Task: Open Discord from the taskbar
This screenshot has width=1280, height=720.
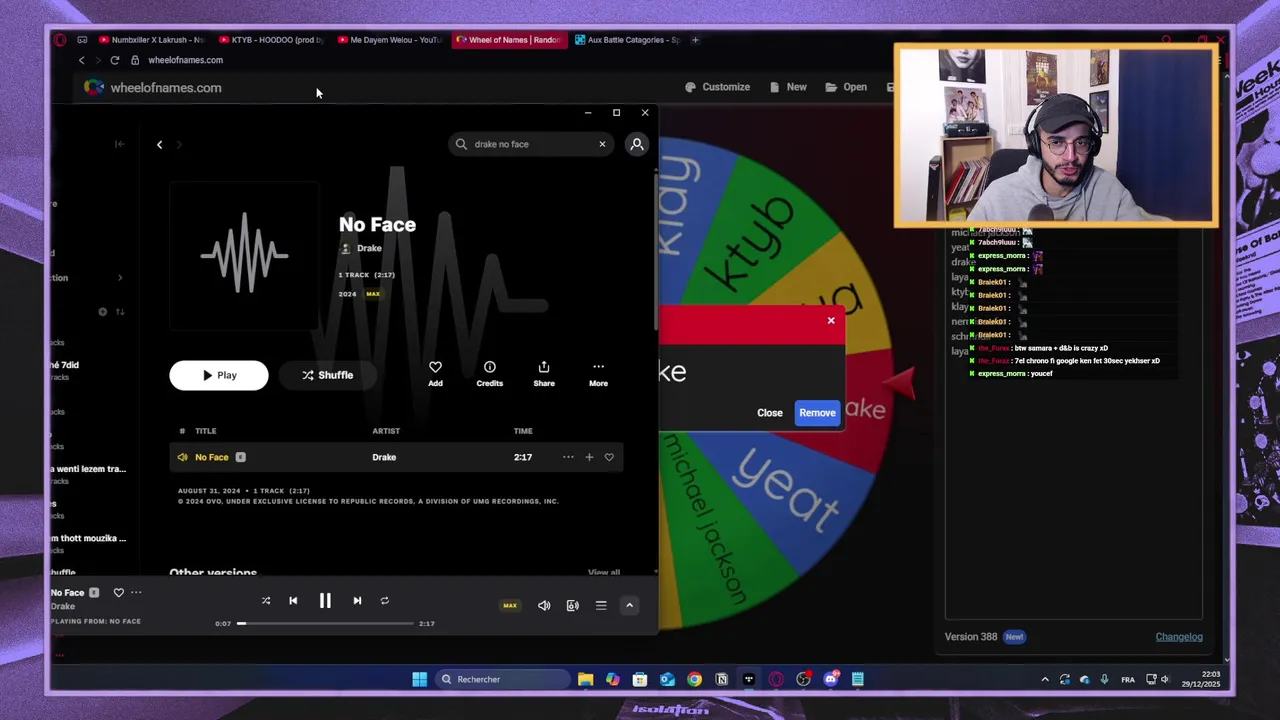Action: [830, 680]
